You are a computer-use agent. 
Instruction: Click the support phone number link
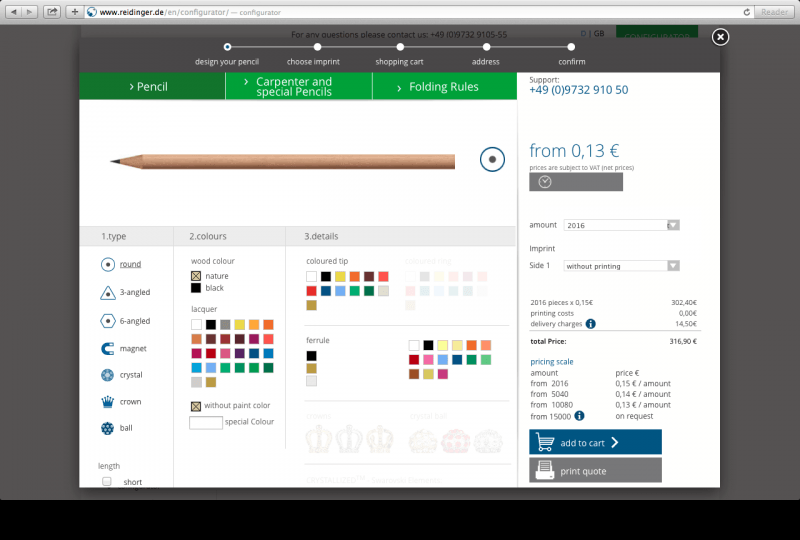point(579,90)
